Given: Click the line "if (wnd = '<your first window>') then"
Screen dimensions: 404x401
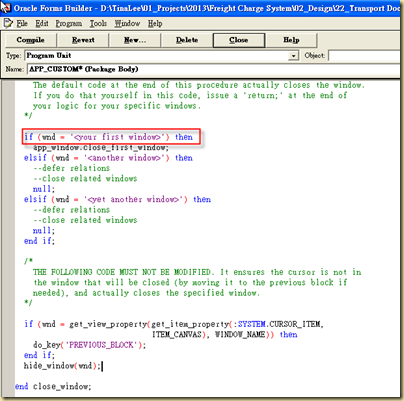Looking at the screenshot, I should coord(108,137).
